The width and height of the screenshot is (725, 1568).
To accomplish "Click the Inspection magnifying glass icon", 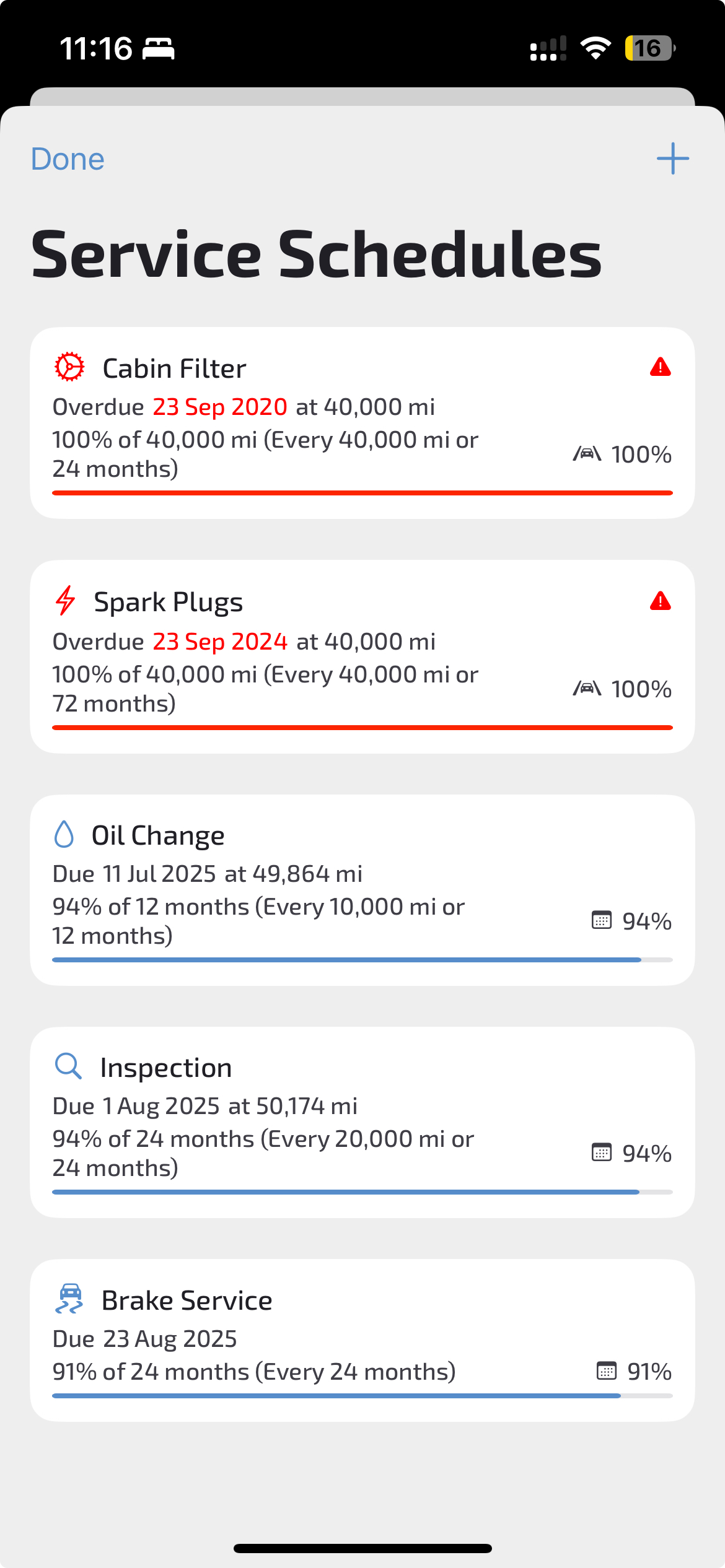I will 68,1066.
